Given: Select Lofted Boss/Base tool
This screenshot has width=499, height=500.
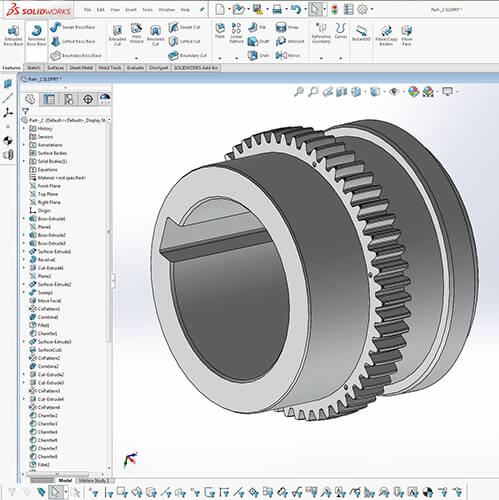Looking at the screenshot, I should (73, 41).
